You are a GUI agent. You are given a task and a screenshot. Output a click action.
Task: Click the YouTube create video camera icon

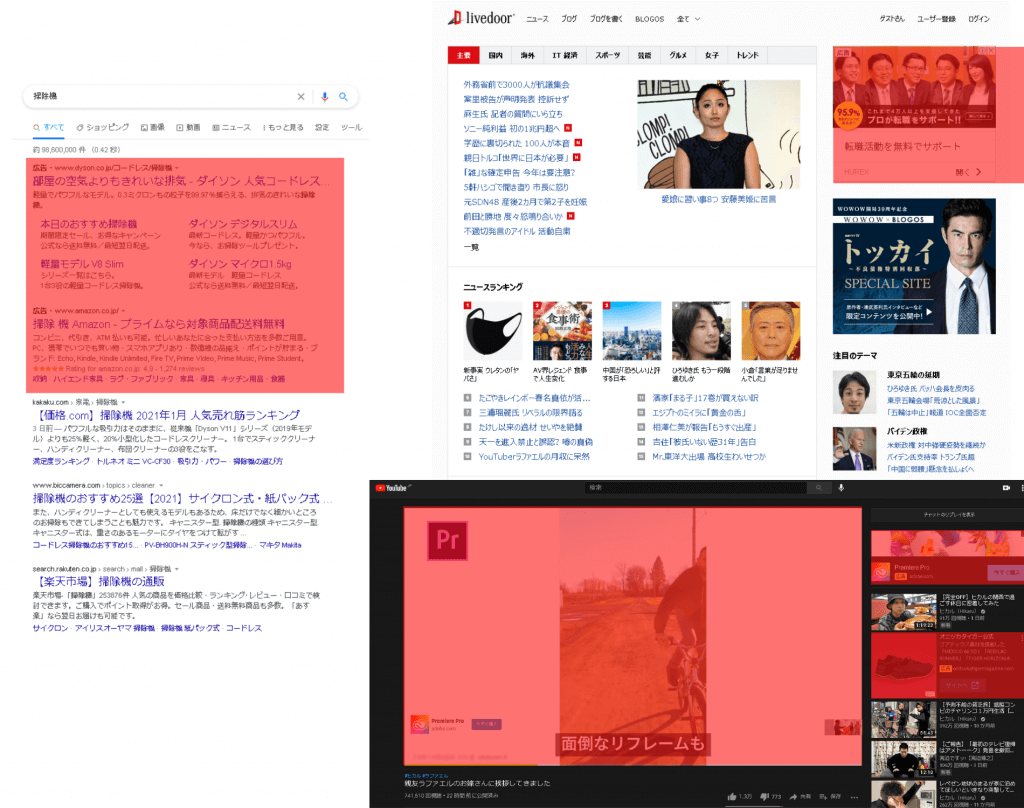[x=1006, y=488]
